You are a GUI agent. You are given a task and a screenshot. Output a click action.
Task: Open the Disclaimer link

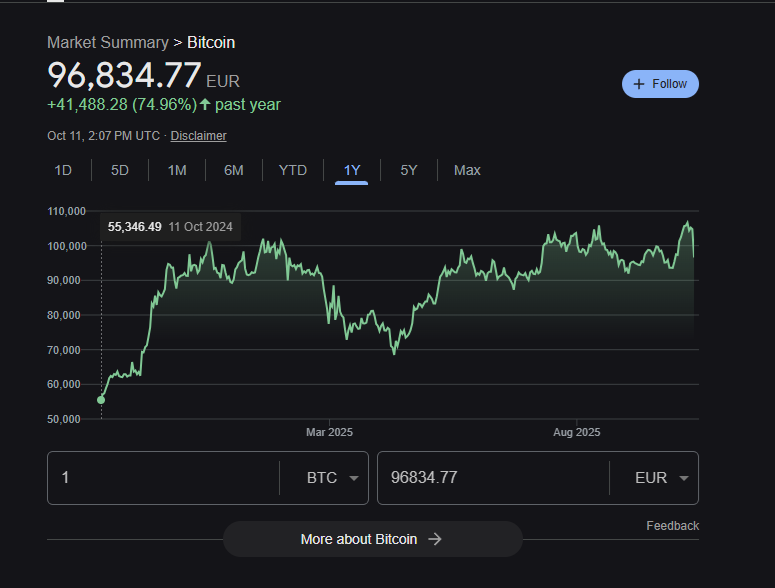click(x=198, y=136)
